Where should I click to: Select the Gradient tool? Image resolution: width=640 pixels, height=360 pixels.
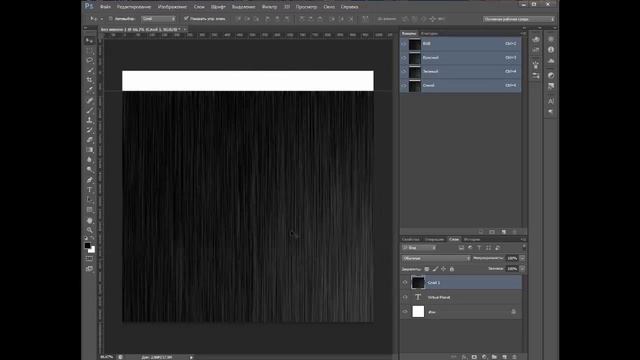point(89,150)
